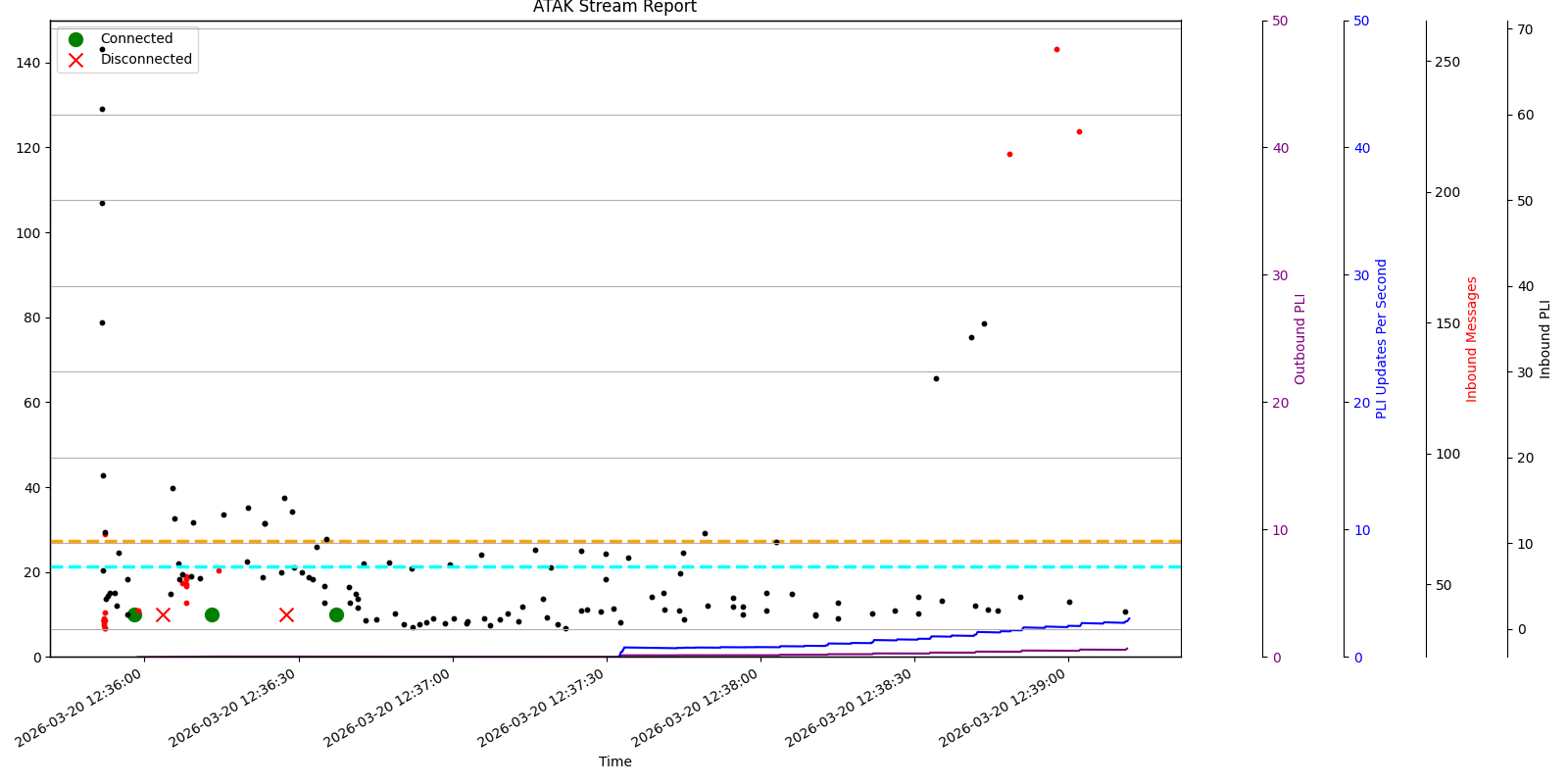Click the ATAK Stream Report title
Viewport: 1568px width, 784px height.
tap(614, 8)
